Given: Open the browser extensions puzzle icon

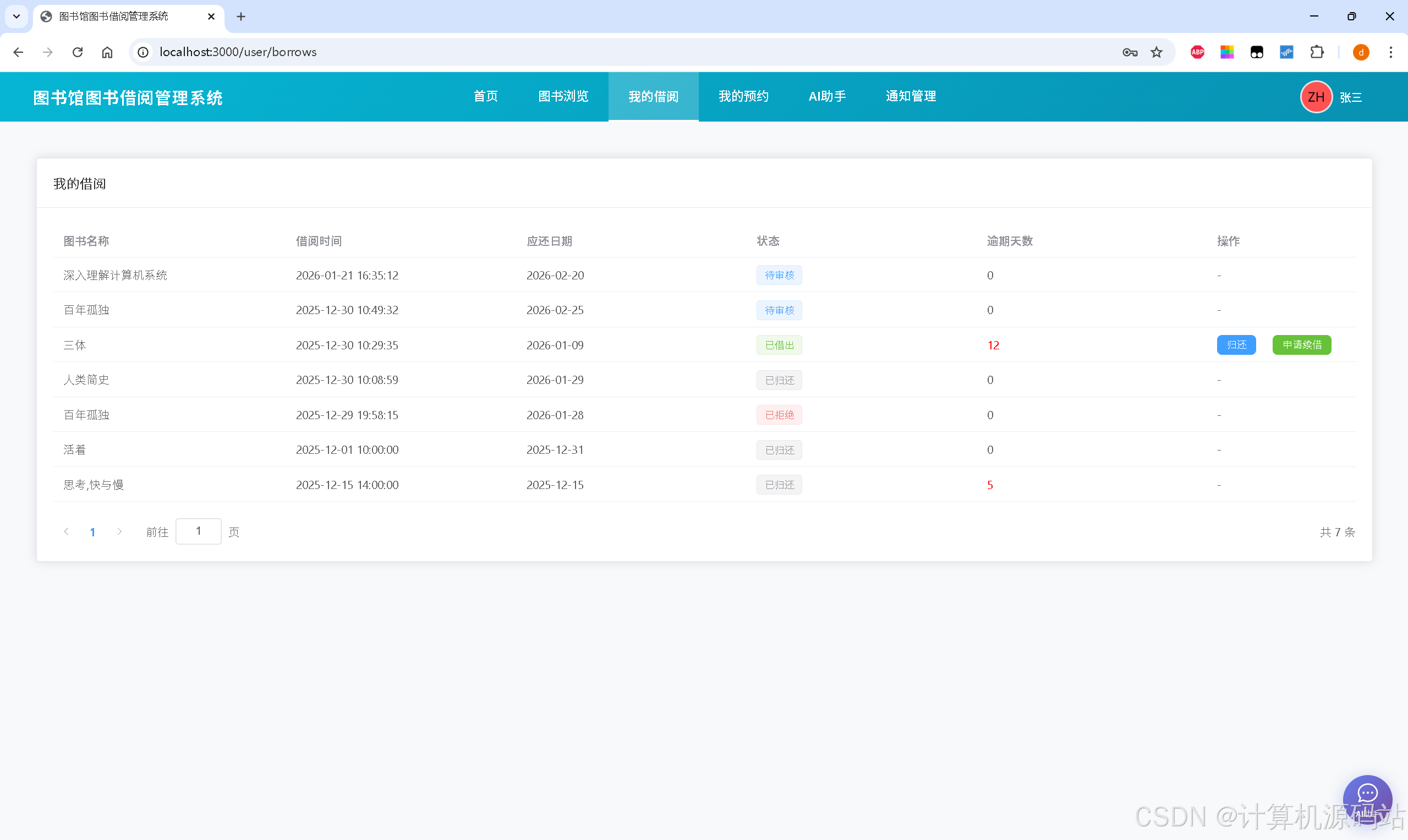Looking at the screenshot, I should click(1317, 52).
